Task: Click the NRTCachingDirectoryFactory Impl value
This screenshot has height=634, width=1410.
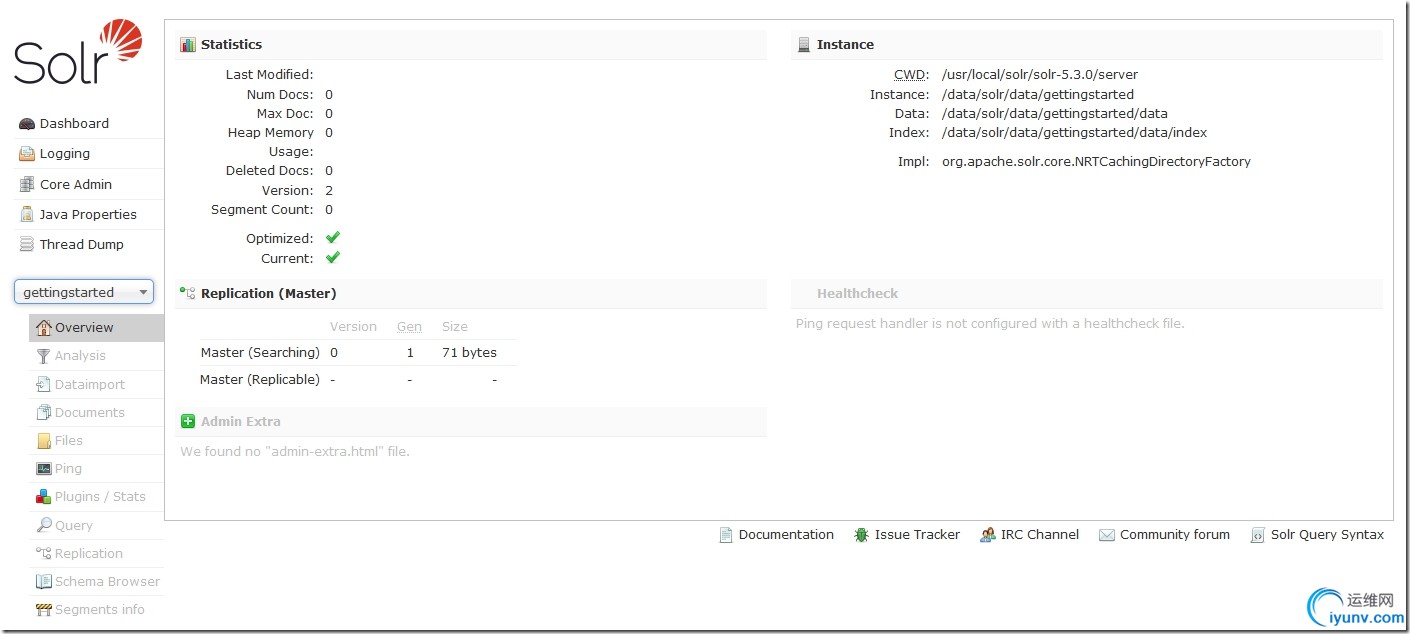Action: pyautogui.click(x=1096, y=162)
